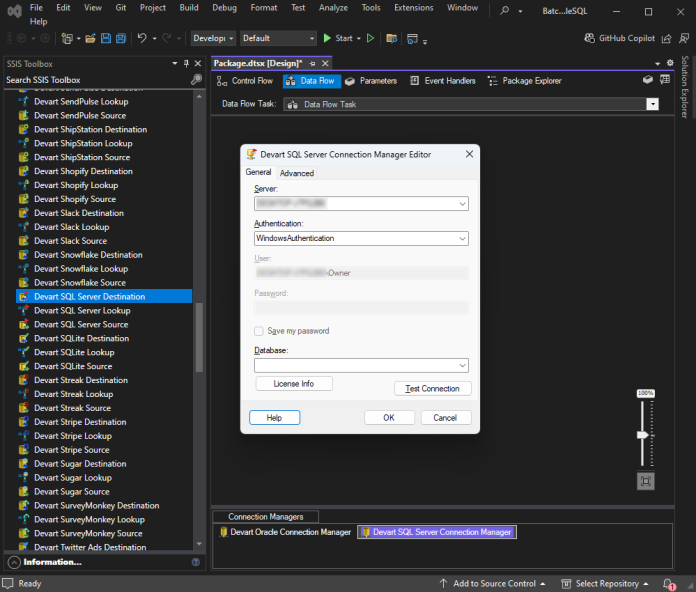Click the zoom-to-fit icon below zoom slider
This screenshot has width=696, height=592.
[645, 481]
